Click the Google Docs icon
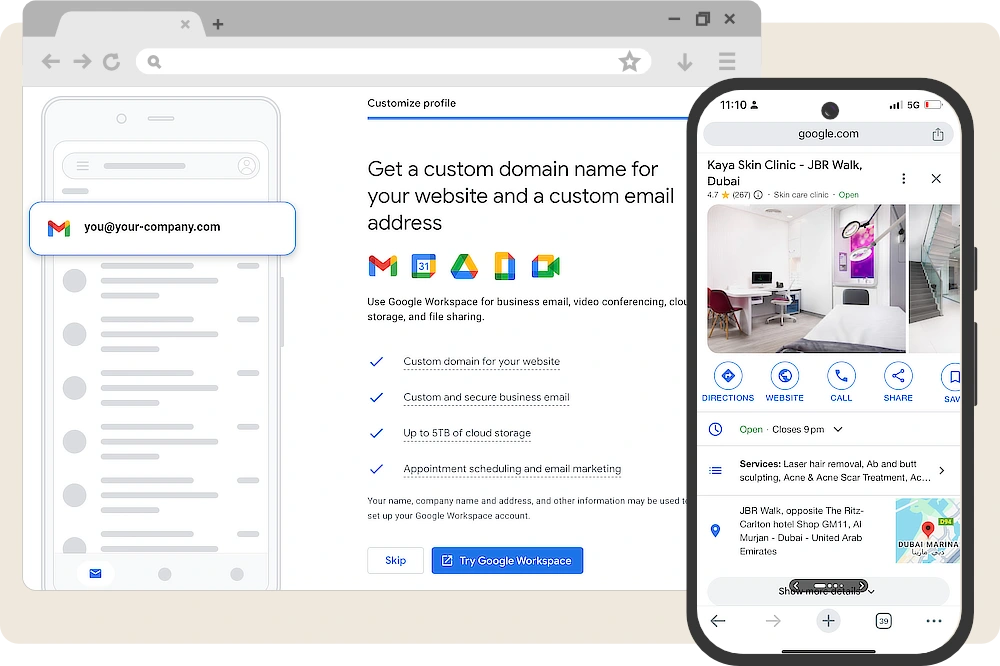This screenshot has width=1000, height=666. (x=504, y=266)
